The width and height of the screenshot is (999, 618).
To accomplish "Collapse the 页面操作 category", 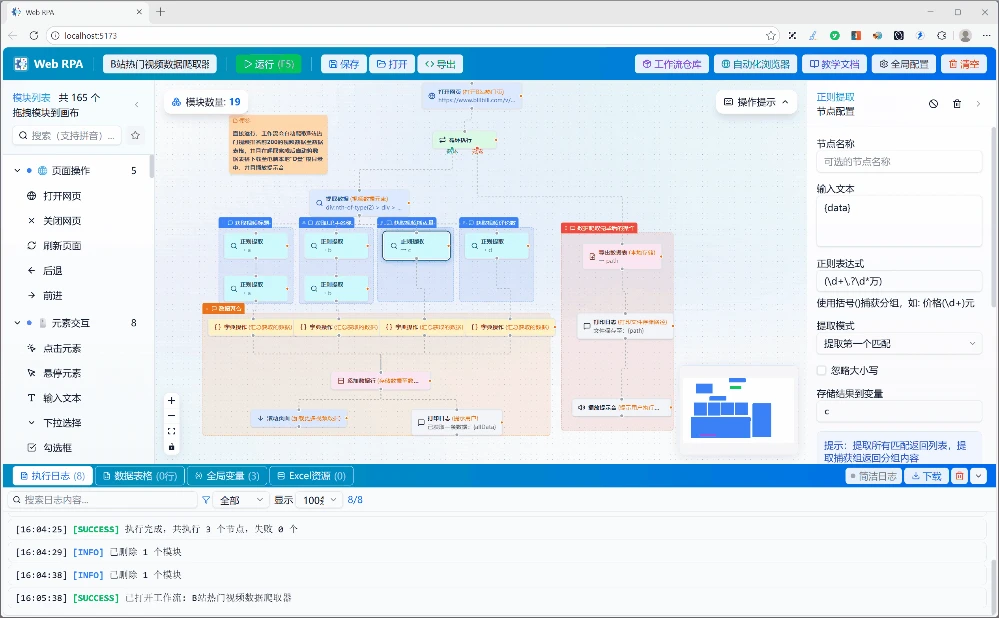I will (x=17, y=171).
